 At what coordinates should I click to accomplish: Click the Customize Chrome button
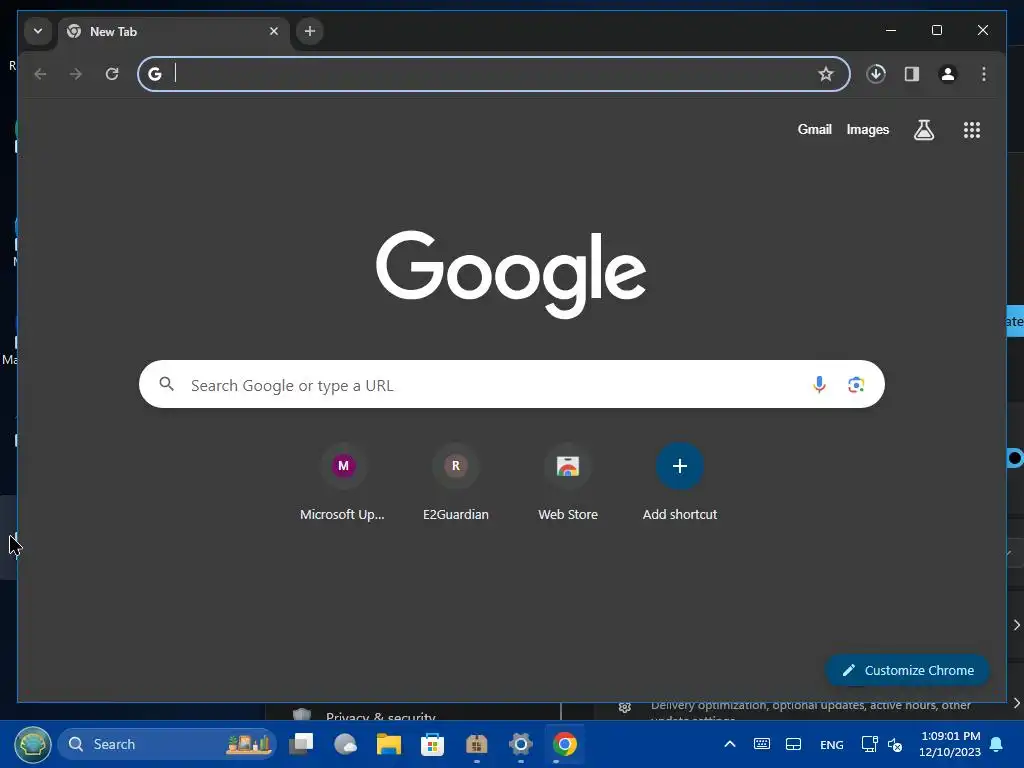908,671
